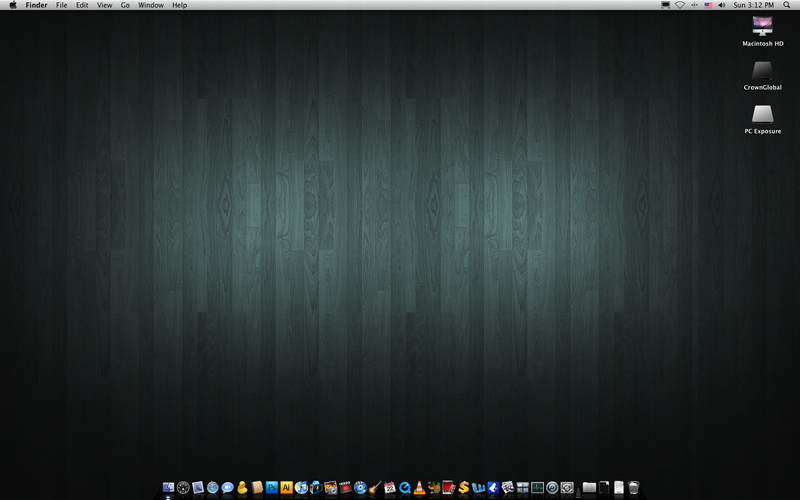Image resolution: width=800 pixels, height=500 pixels.
Task: Open the Trash in dock
Action: click(x=633, y=488)
